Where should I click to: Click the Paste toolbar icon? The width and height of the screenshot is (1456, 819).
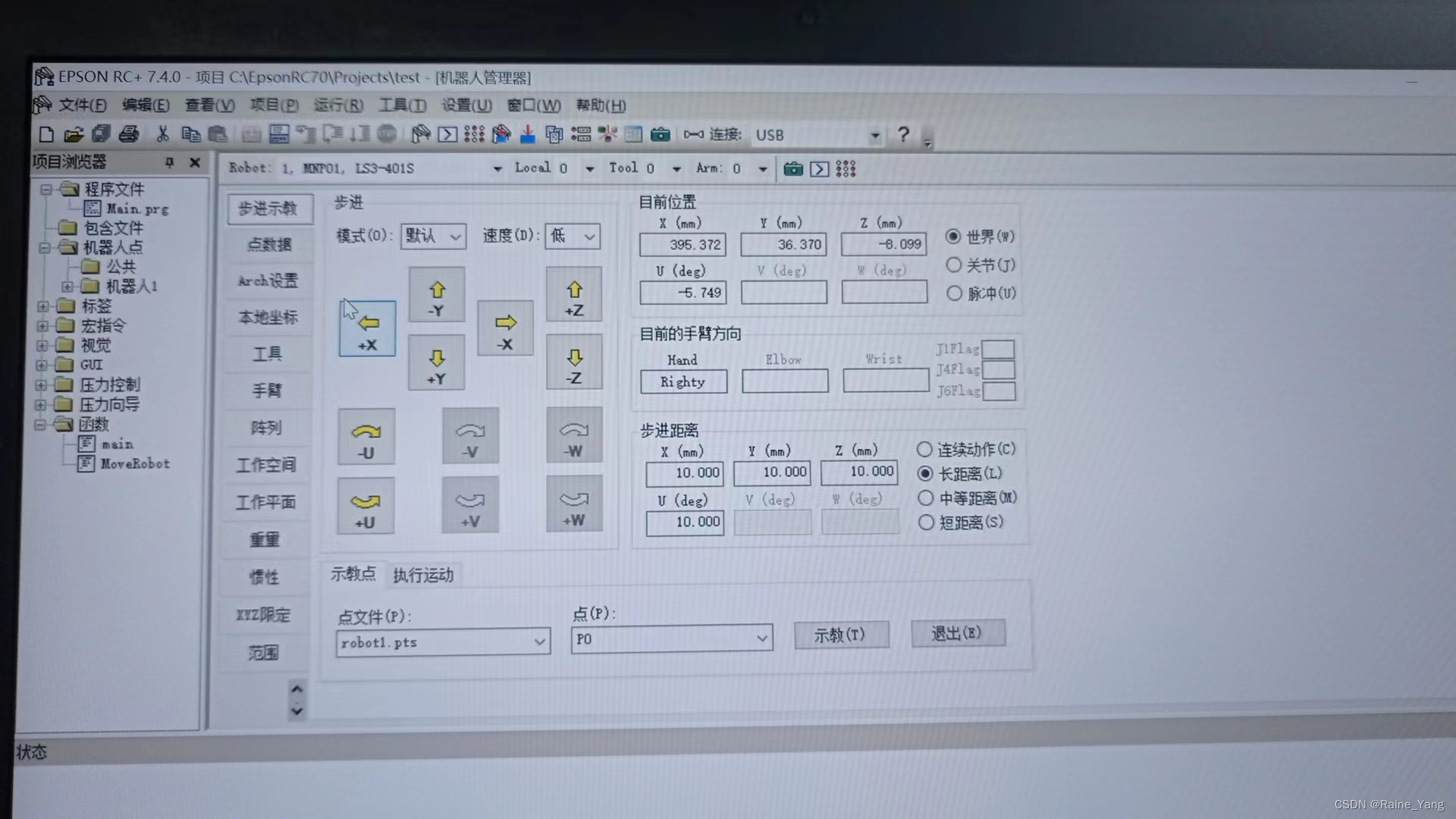[x=218, y=134]
